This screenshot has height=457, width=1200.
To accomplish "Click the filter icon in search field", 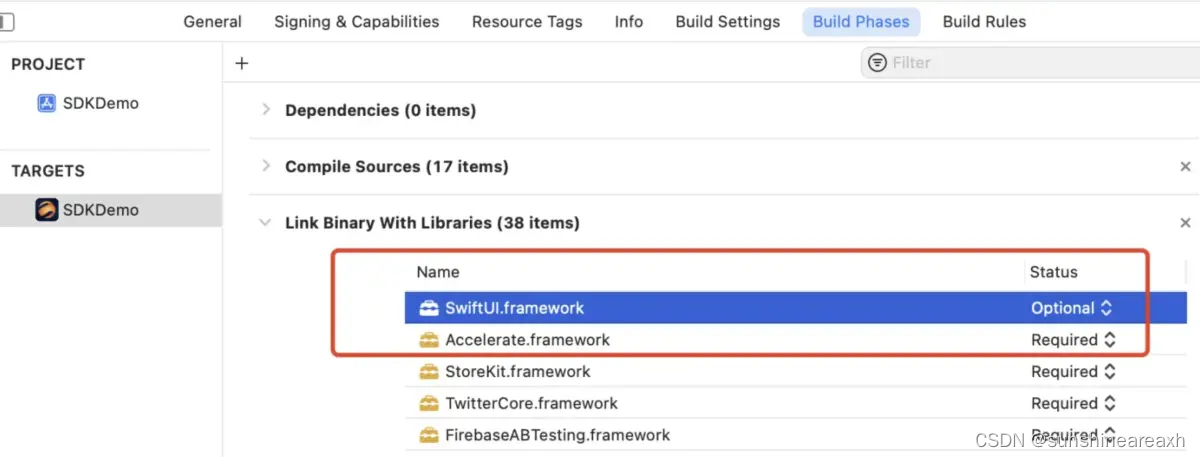I will (x=877, y=63).
